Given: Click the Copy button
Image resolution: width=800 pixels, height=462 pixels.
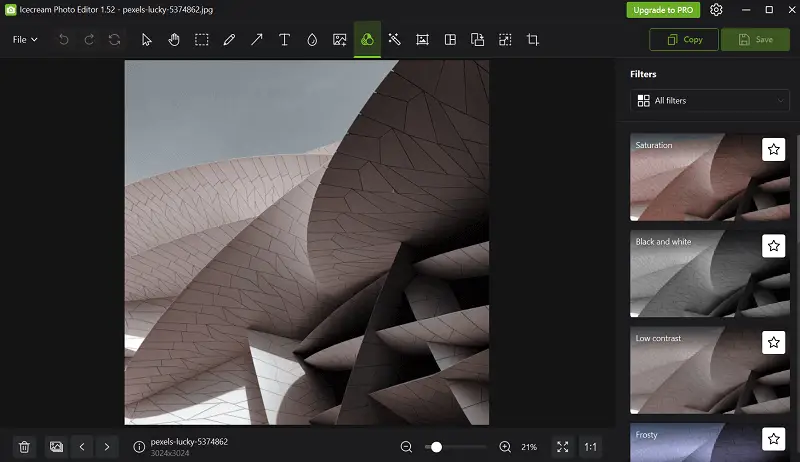Looking at the screenshot, I should tap(684, 39).
